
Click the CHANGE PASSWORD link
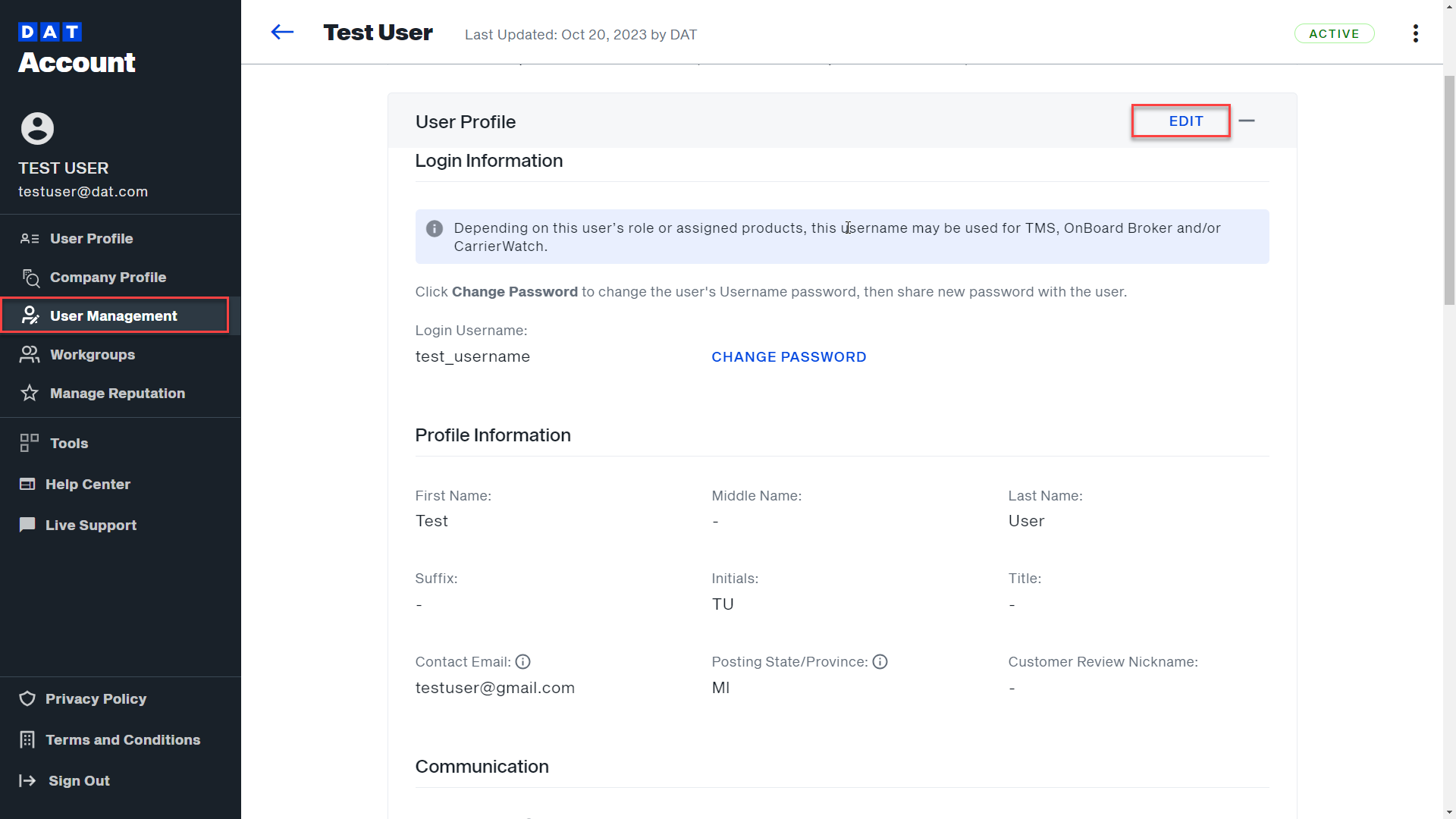(x=789, y=356)
